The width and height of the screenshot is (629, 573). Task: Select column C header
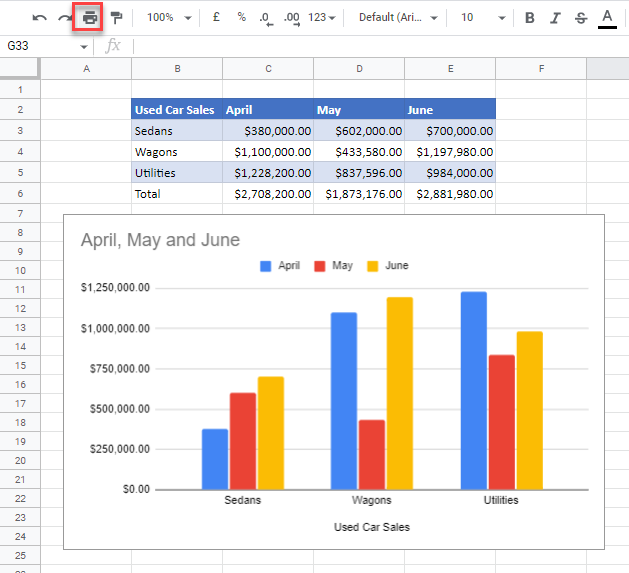(268, 68)
